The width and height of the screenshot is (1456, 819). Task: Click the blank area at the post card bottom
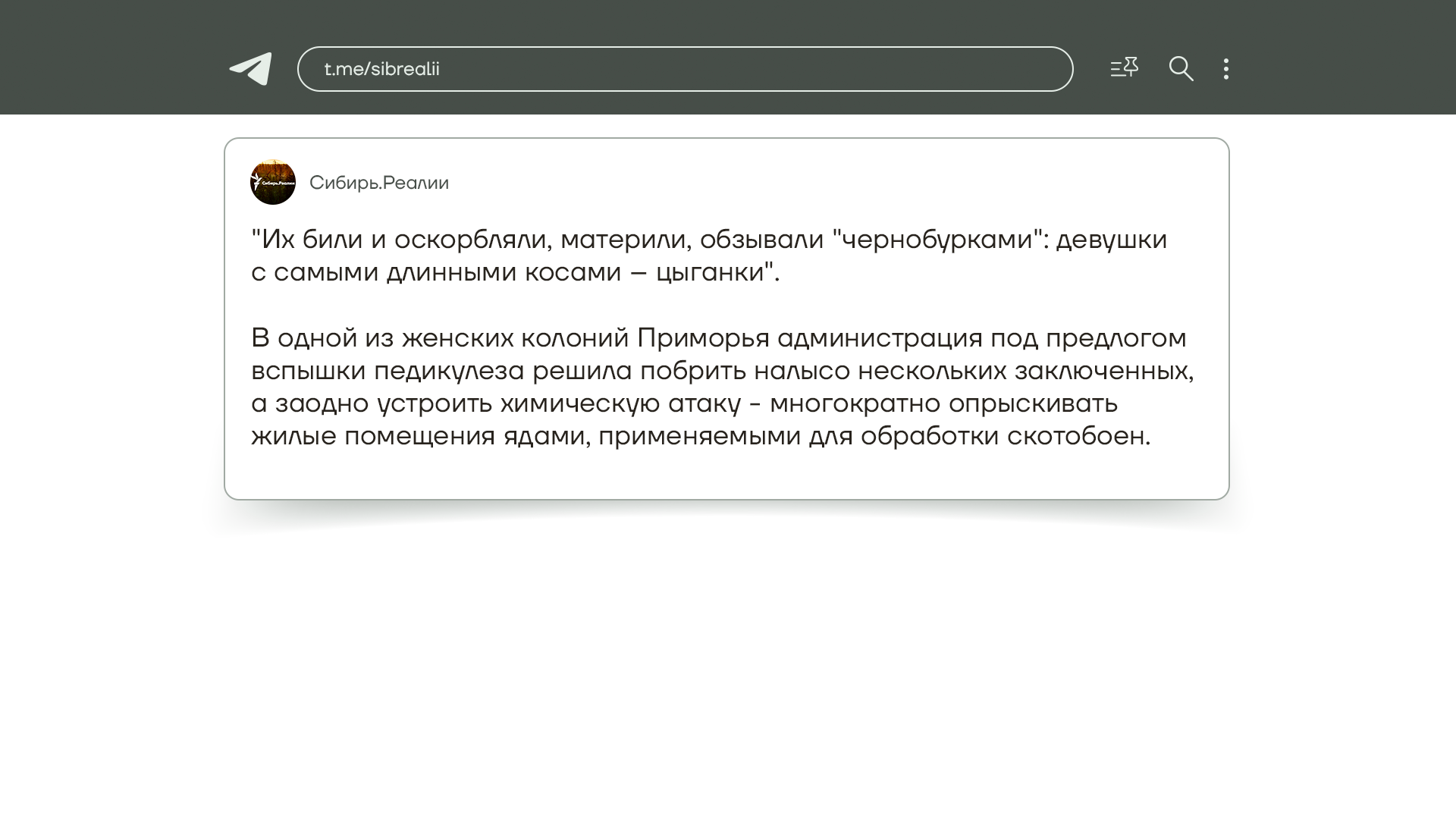(726, 475)
